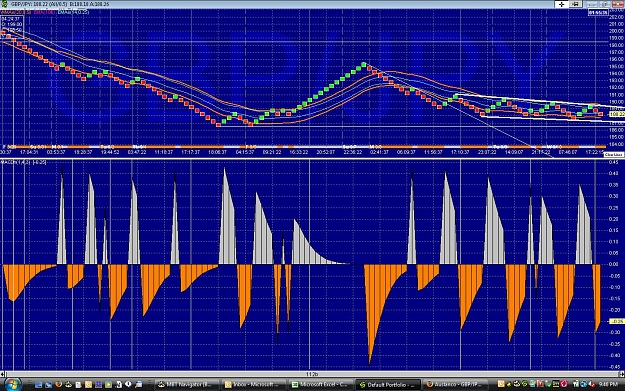
Task: Click the yellow MACD value tag on the right axis
Action: click(x=617, y=321)
